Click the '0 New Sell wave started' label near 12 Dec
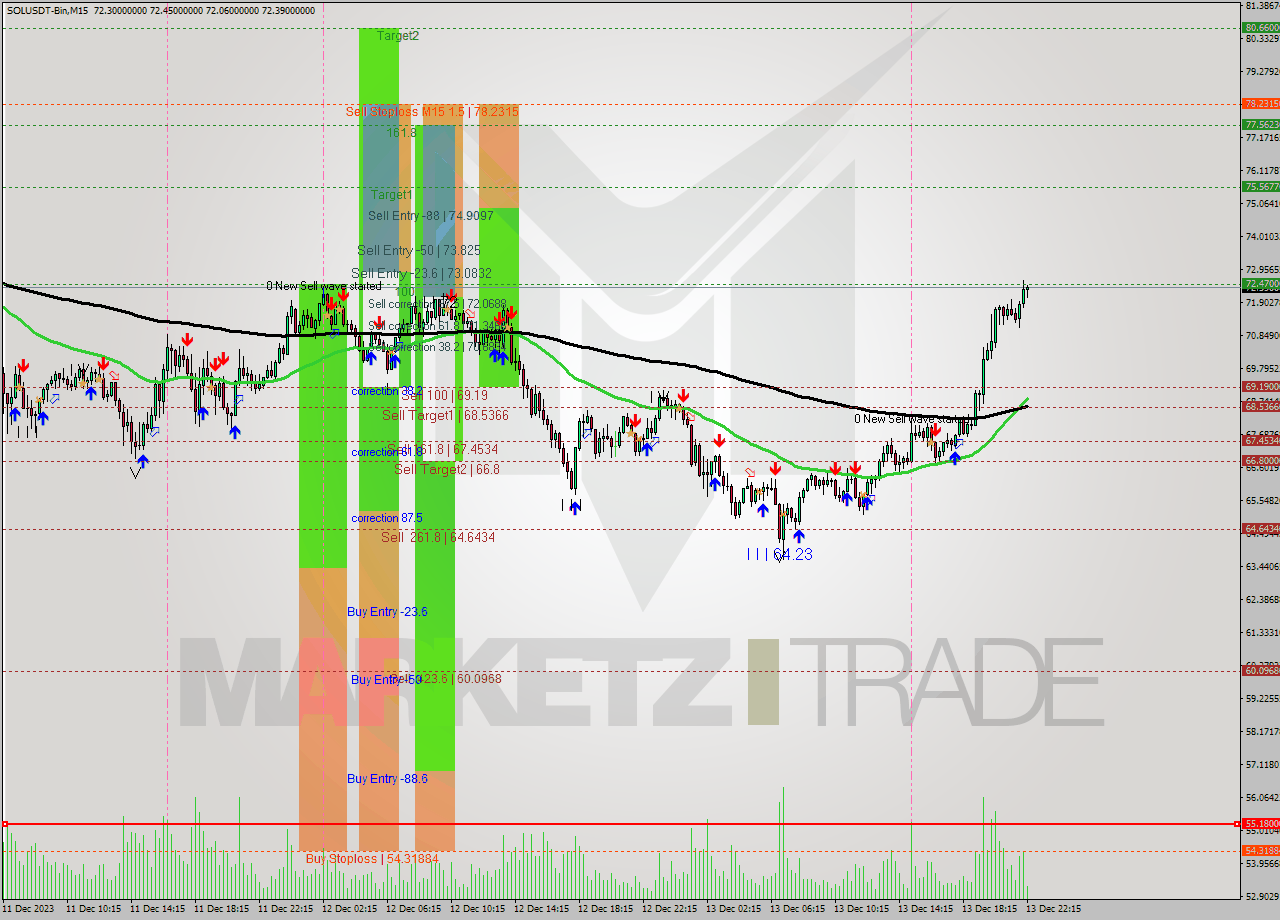Image resolution: width=1280 pixels, height=920 pixels. 324,286
